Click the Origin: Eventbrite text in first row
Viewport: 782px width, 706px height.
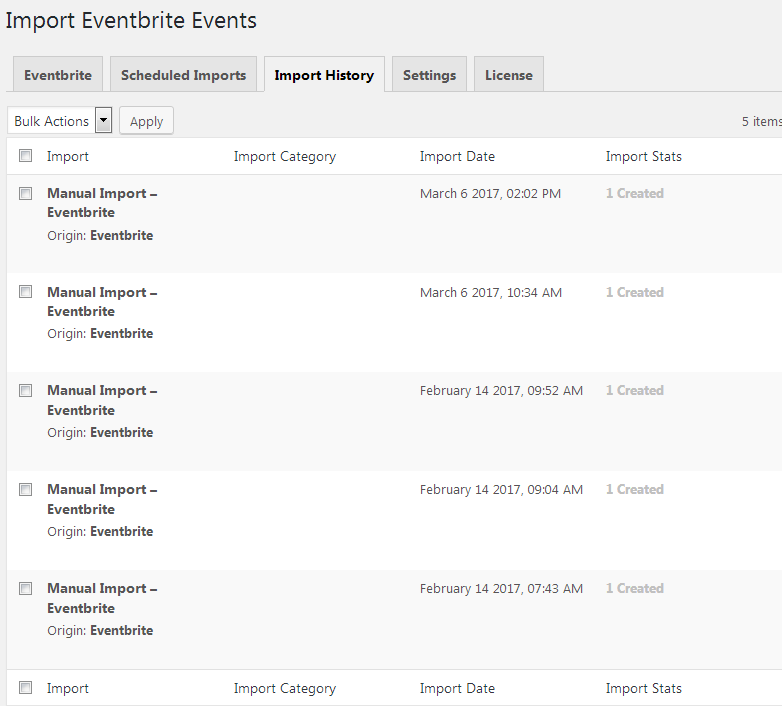[x=100, y=235]
